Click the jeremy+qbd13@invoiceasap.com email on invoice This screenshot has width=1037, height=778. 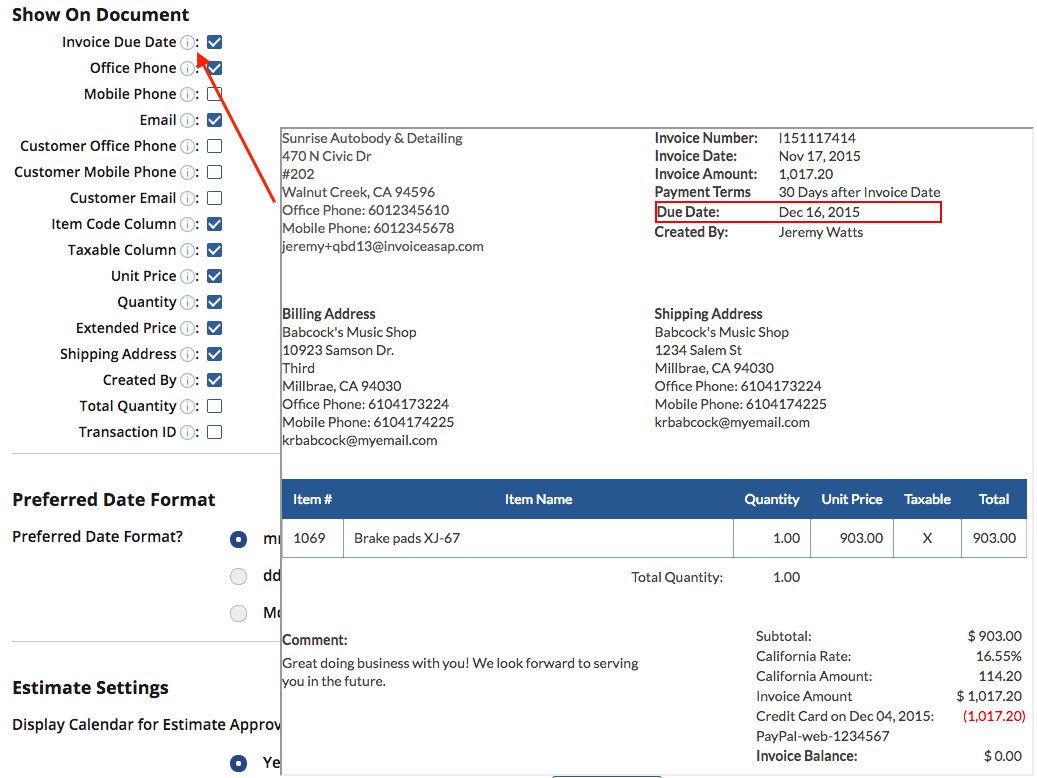tap(382, 246)
